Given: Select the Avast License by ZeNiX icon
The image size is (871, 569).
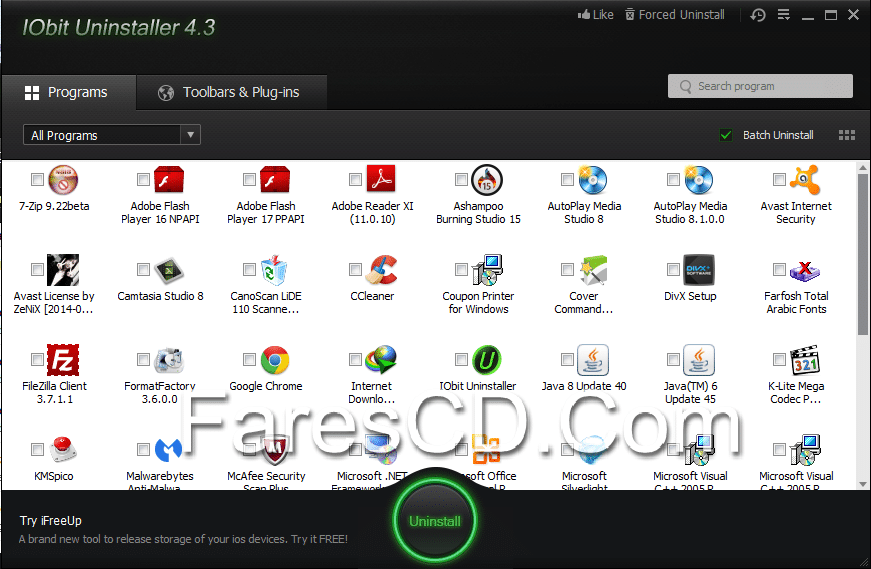Looking at the screenshot, I should (63, 270).
